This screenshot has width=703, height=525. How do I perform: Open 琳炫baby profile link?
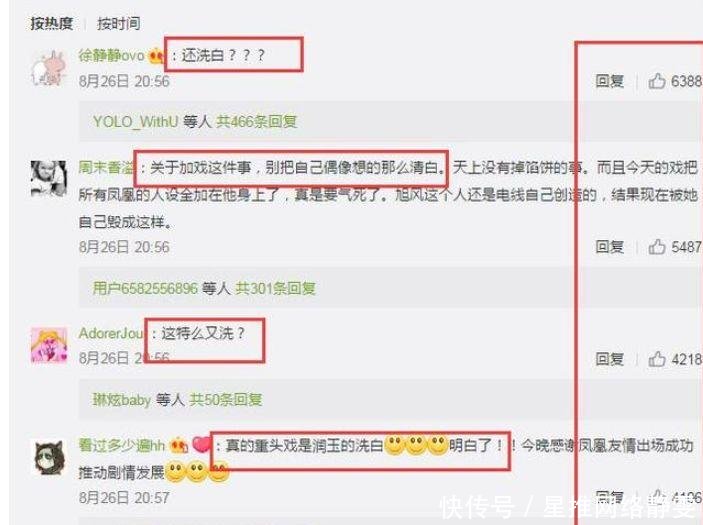click(122, 399)
